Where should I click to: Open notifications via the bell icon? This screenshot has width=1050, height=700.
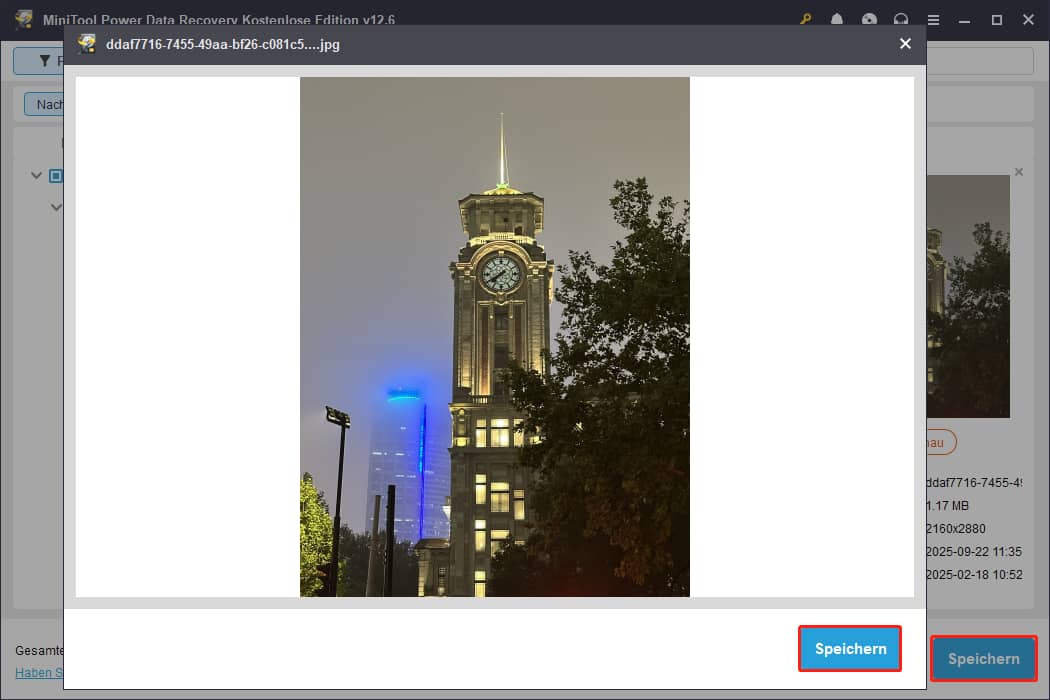837,20
